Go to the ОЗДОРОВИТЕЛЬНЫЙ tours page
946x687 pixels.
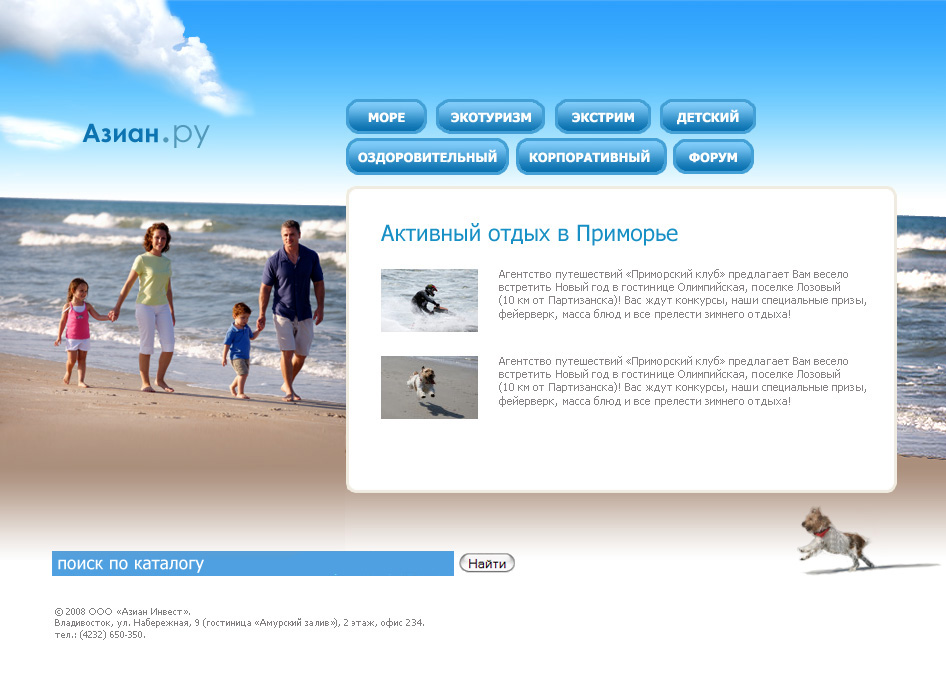coord(427,156)
